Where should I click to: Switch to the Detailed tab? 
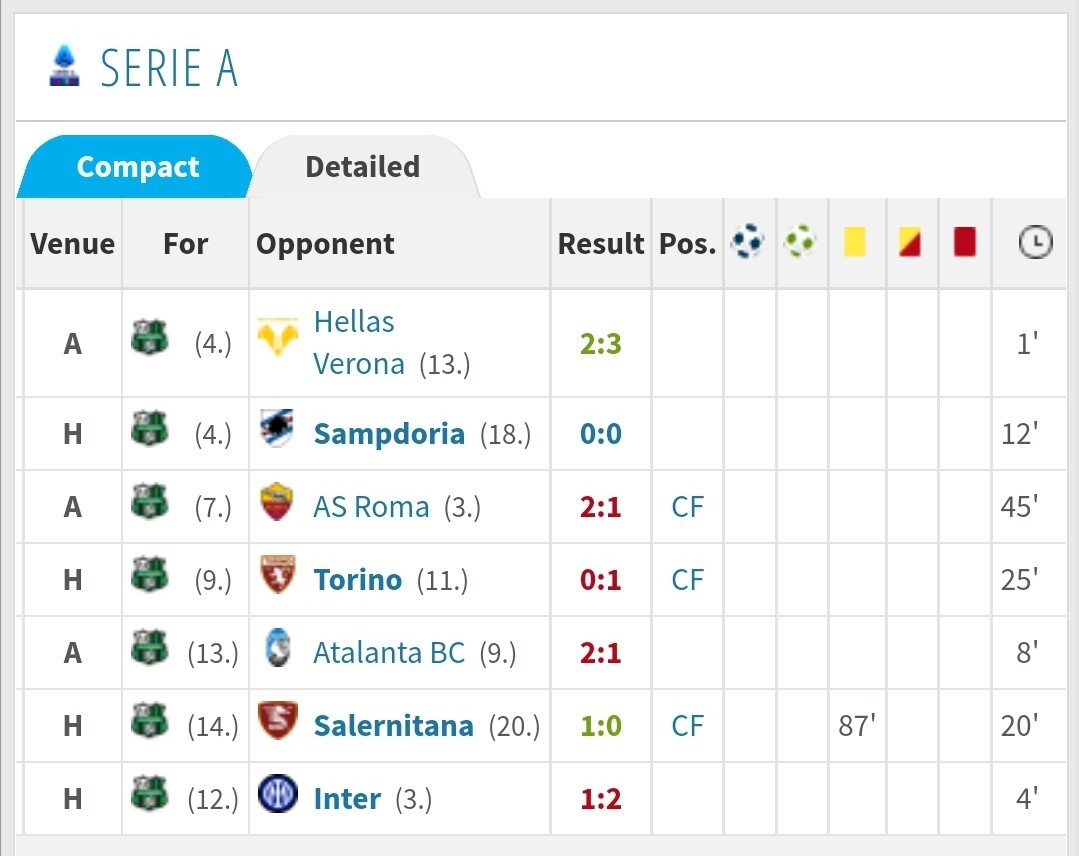click(363, 167)
